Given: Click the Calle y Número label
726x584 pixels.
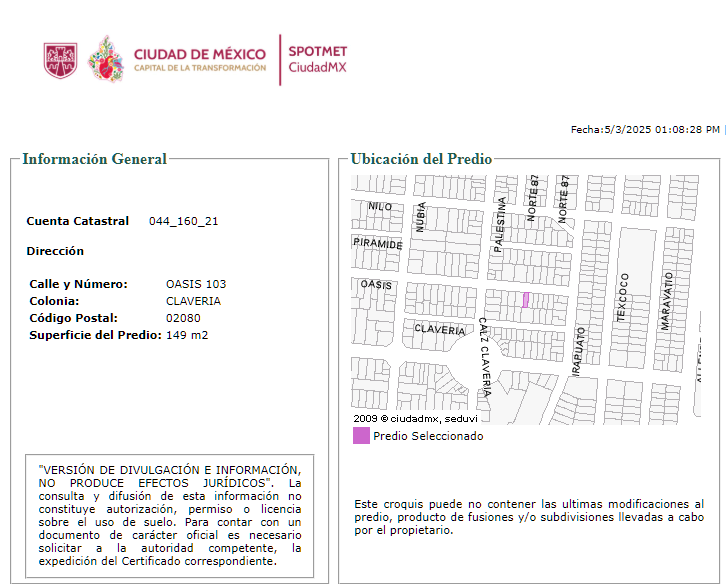Looking at the screenshot, I should 78,284.
